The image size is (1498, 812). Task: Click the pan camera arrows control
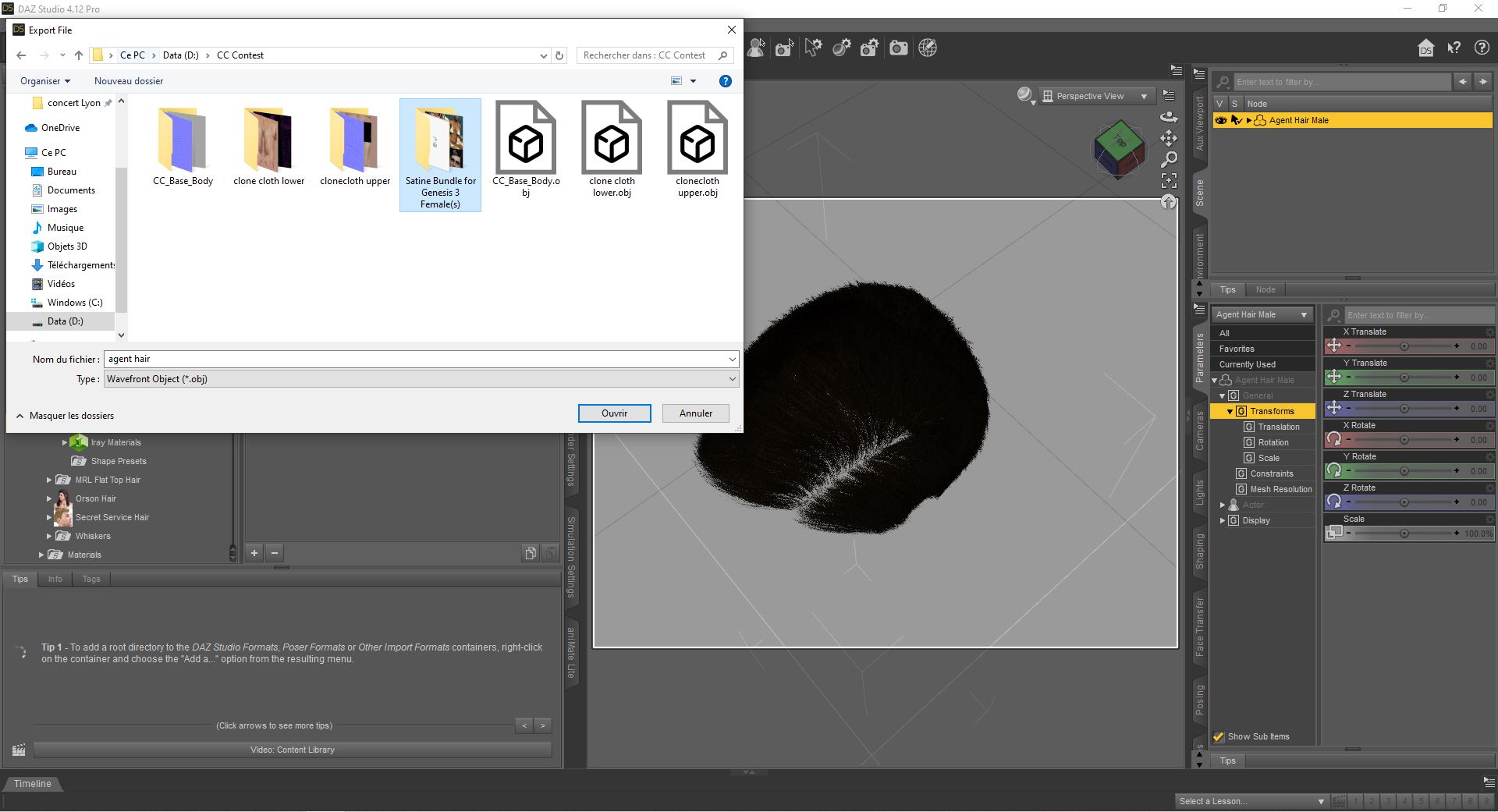(x=1168, y=138)
